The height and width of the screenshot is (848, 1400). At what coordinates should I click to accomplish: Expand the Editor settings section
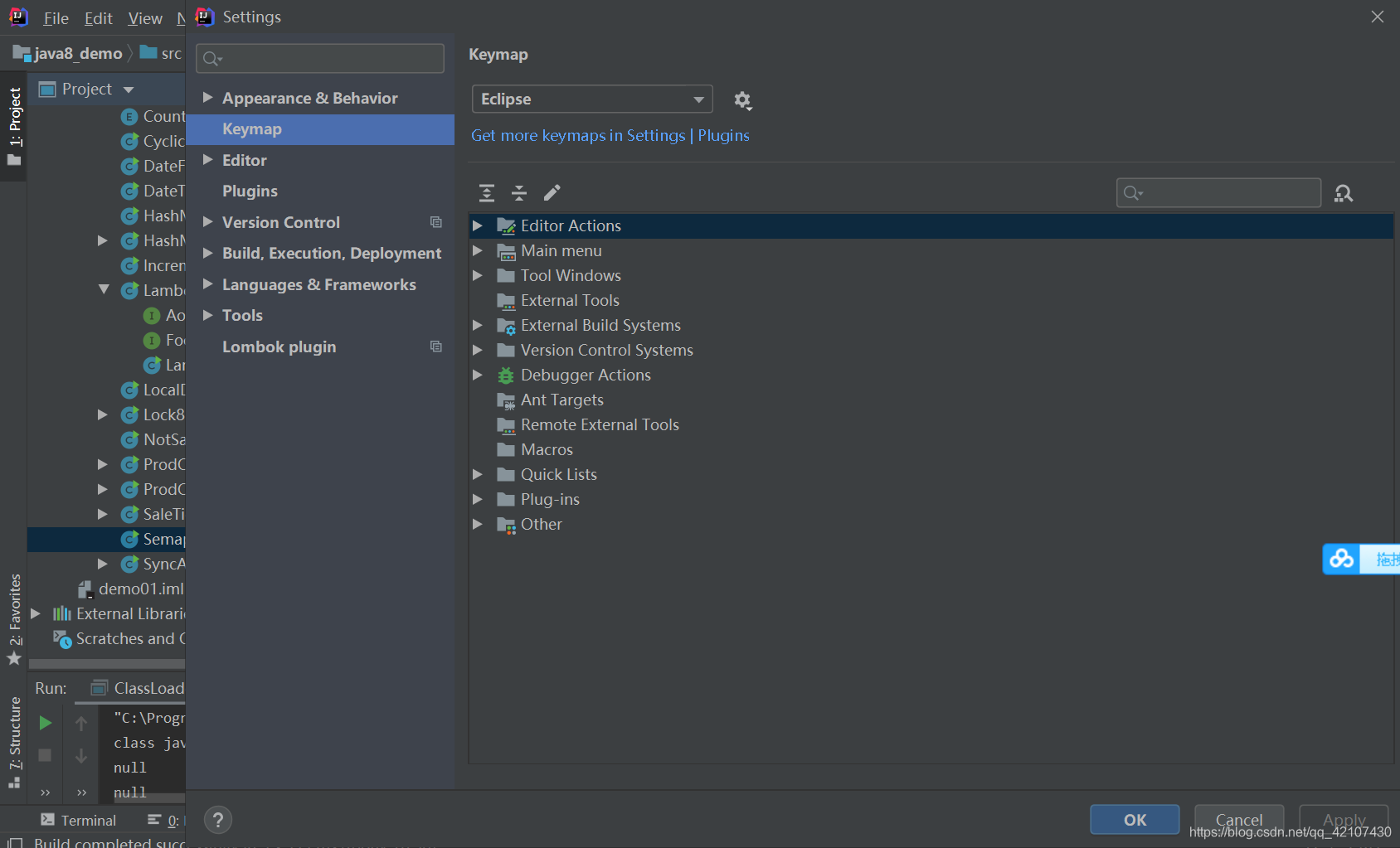pos(207,160)
